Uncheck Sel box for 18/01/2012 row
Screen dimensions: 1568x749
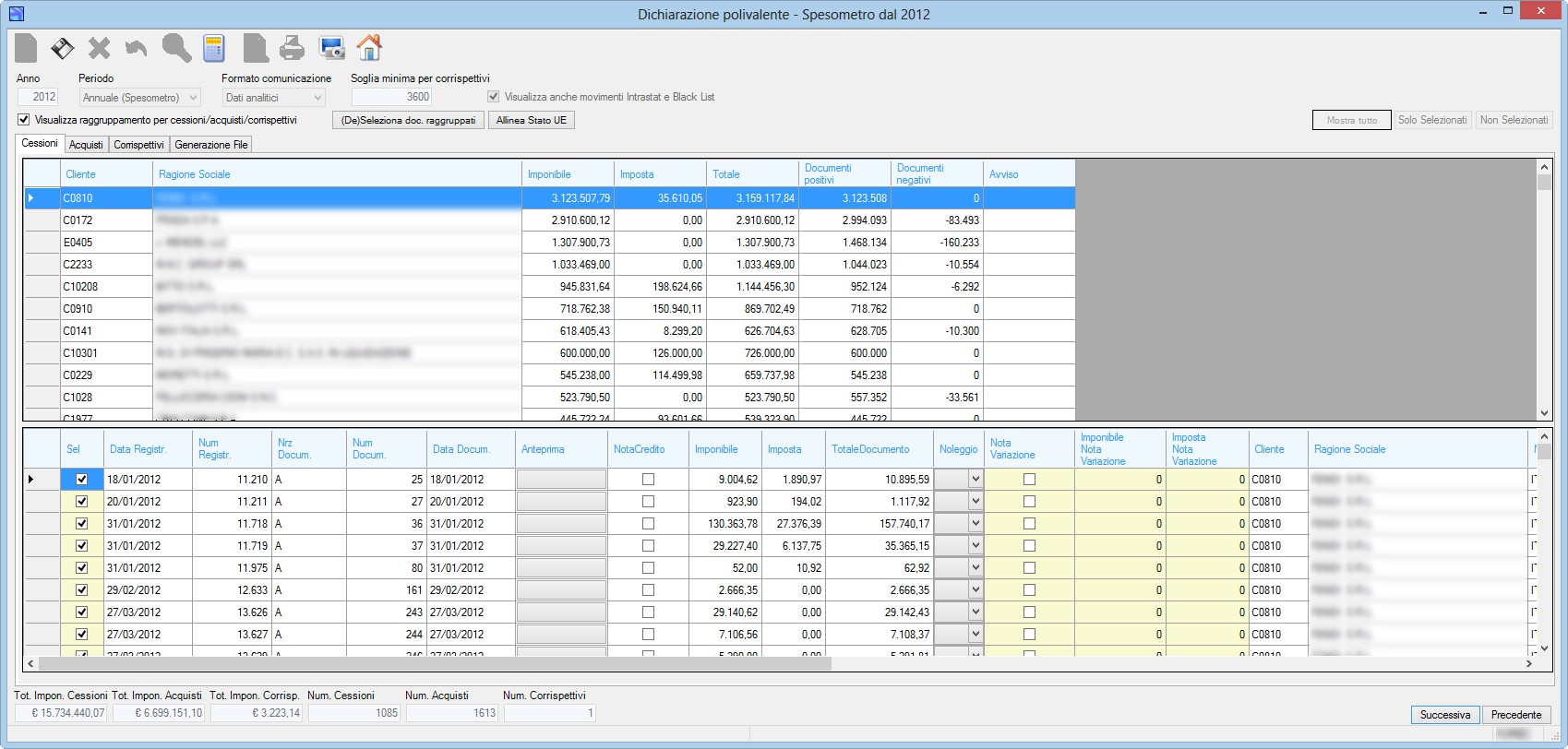[81, 480]
